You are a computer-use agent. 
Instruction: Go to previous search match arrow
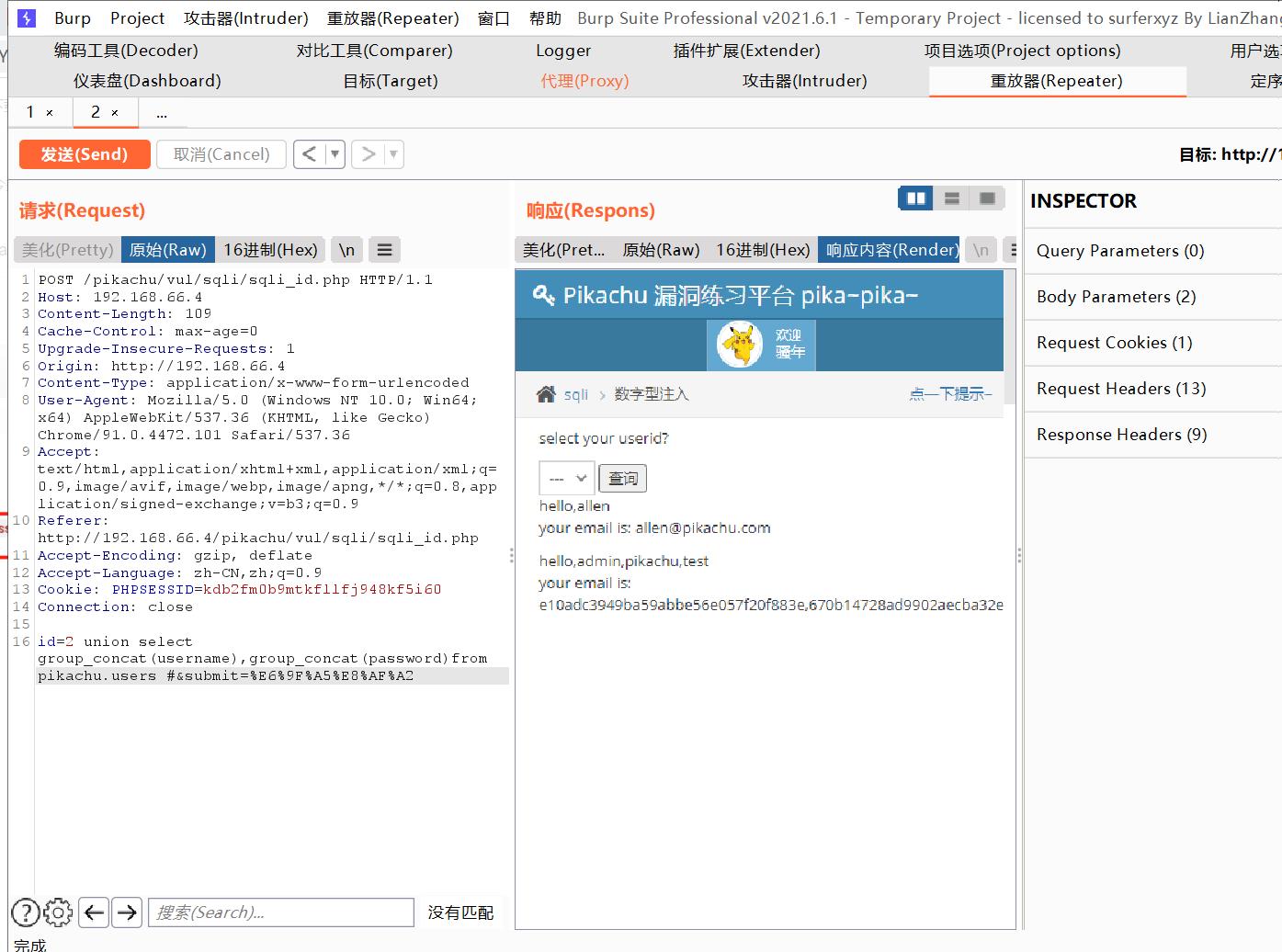pos(94,912)
